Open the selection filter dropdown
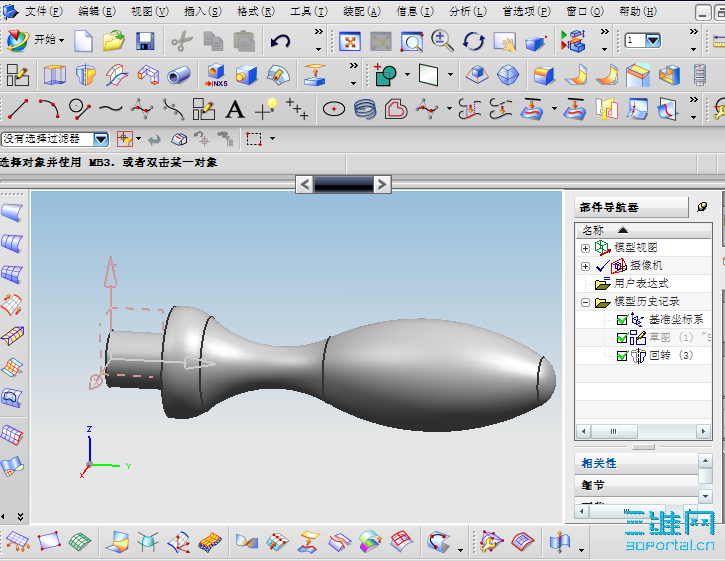The height and width of the screenshot is (561, 725). tap(101, 139)
